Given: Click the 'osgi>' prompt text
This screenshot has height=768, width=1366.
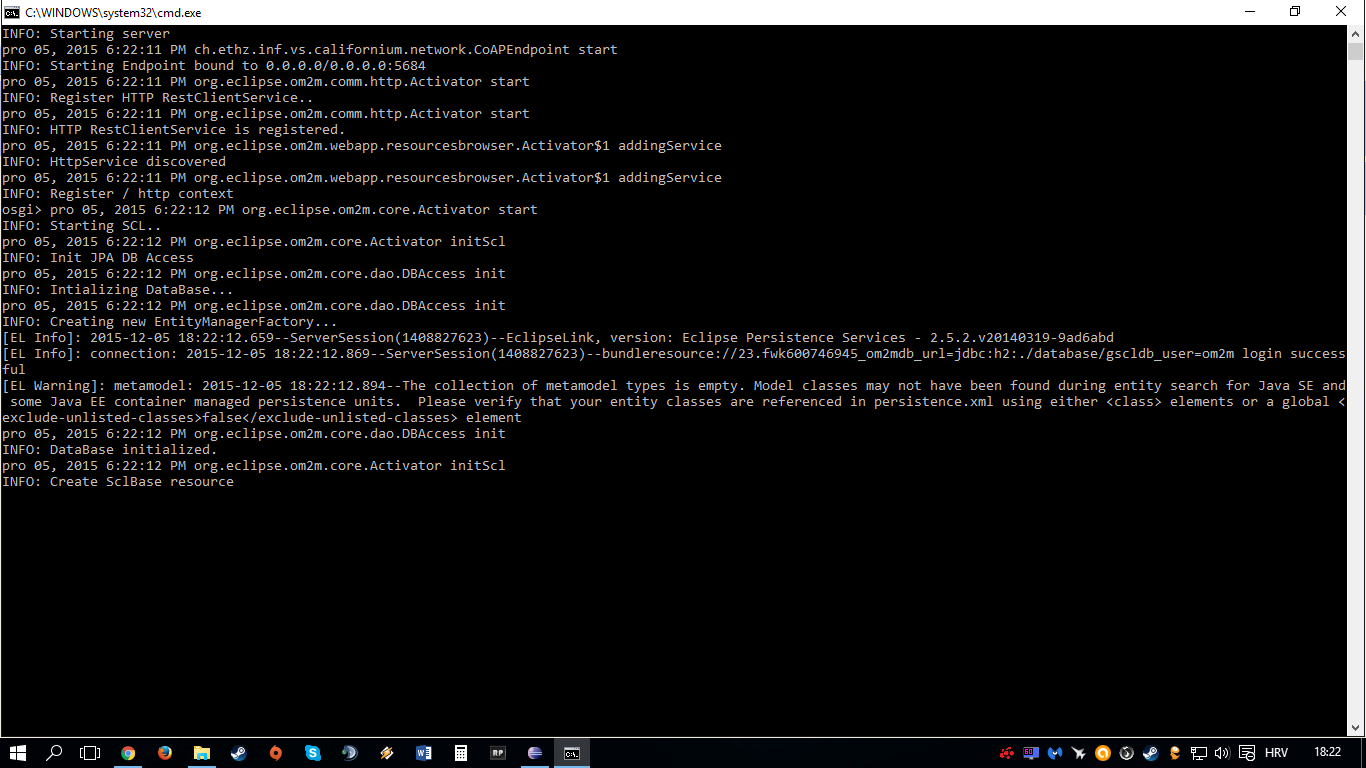Looking at the screenshot, I should click(x=22, y=209).
